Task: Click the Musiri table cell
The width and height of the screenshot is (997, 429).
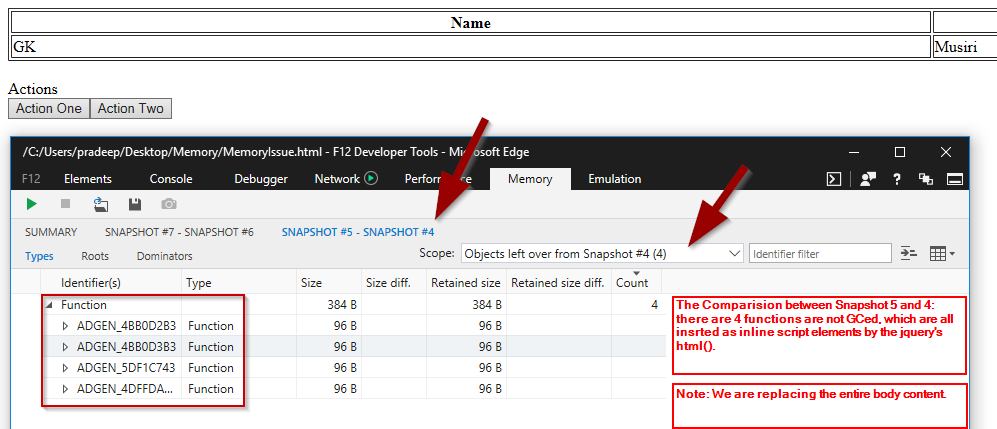Action: tap(965, 47)
